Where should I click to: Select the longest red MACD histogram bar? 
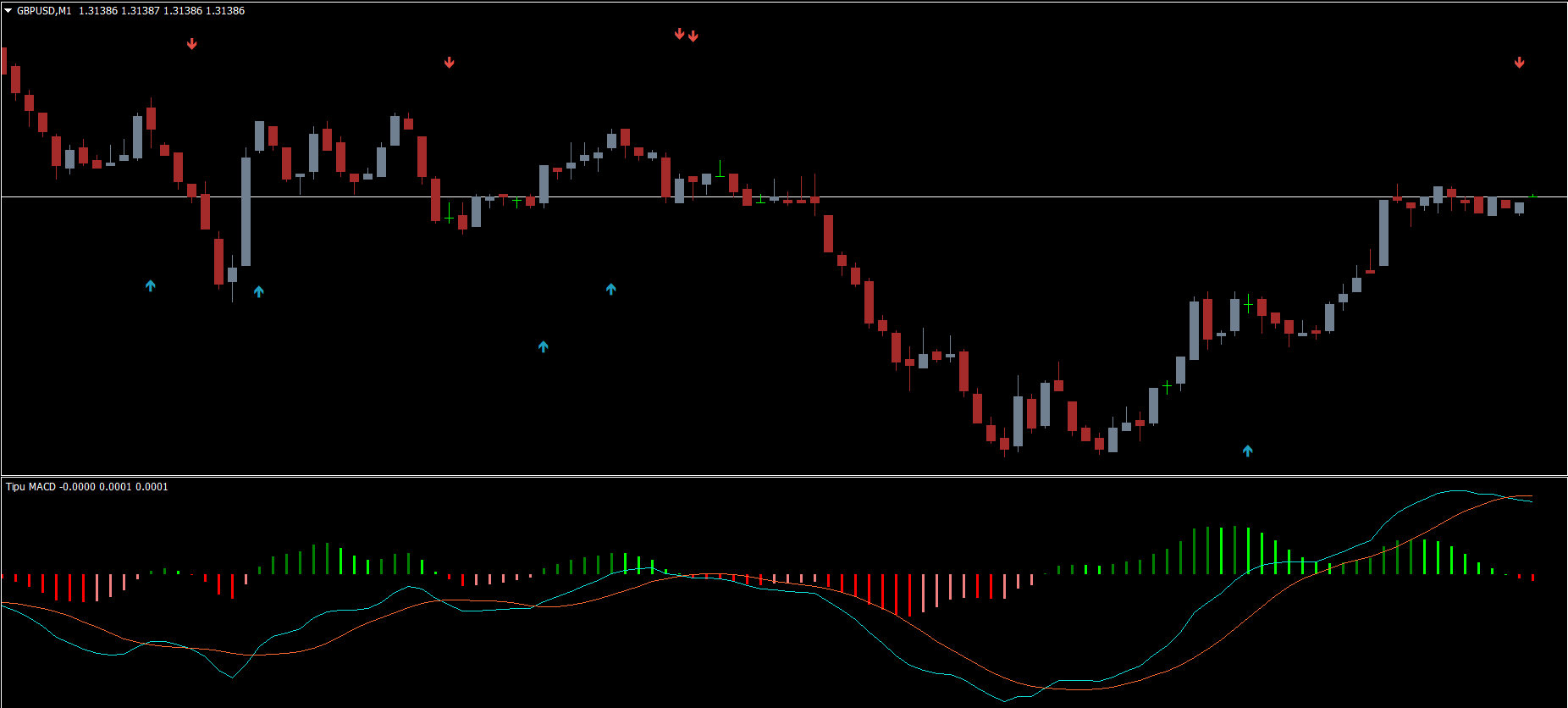click(x=909, y=595)
